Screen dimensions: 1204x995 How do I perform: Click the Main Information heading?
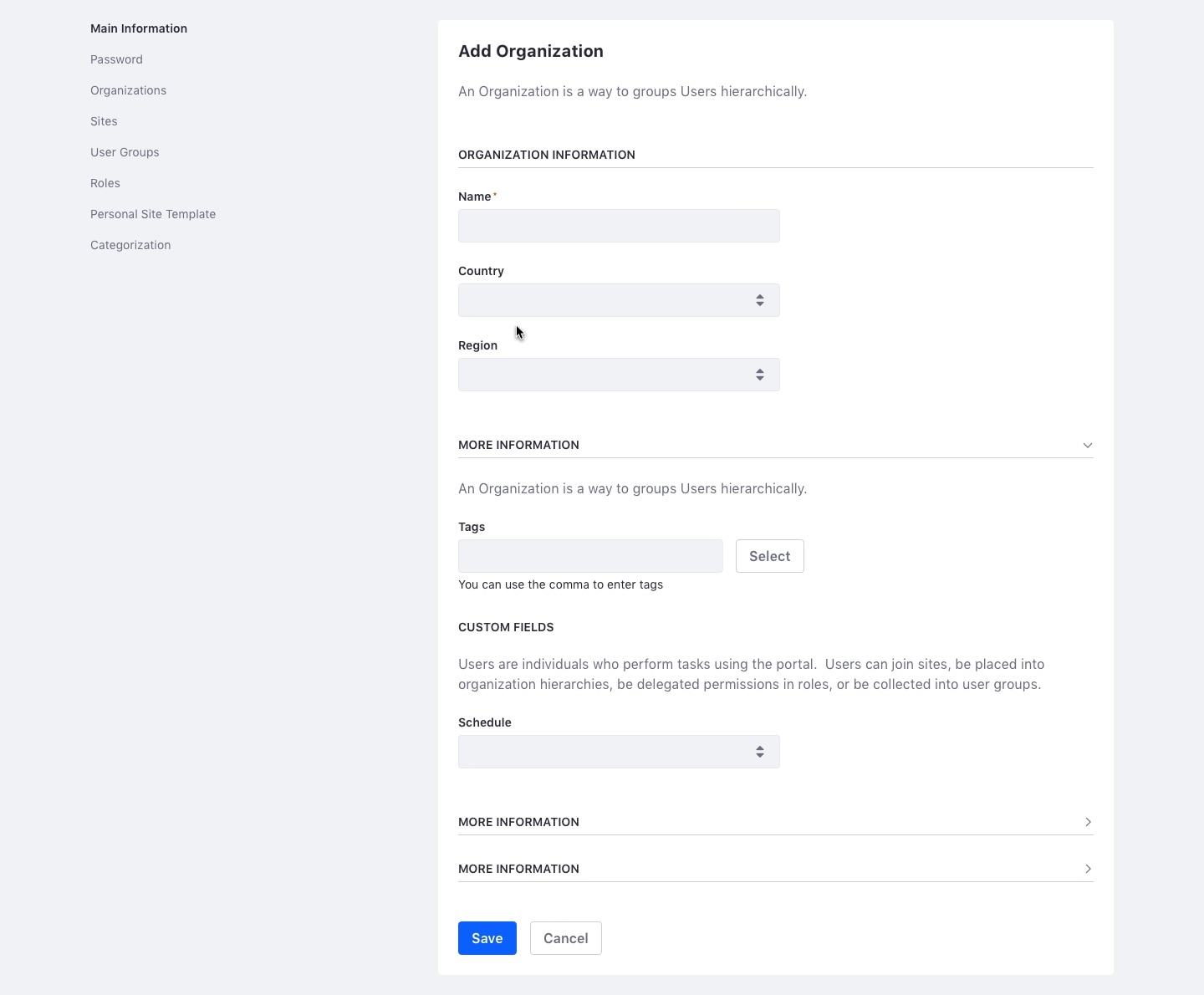pyautogui.click(x=138, y=28)
